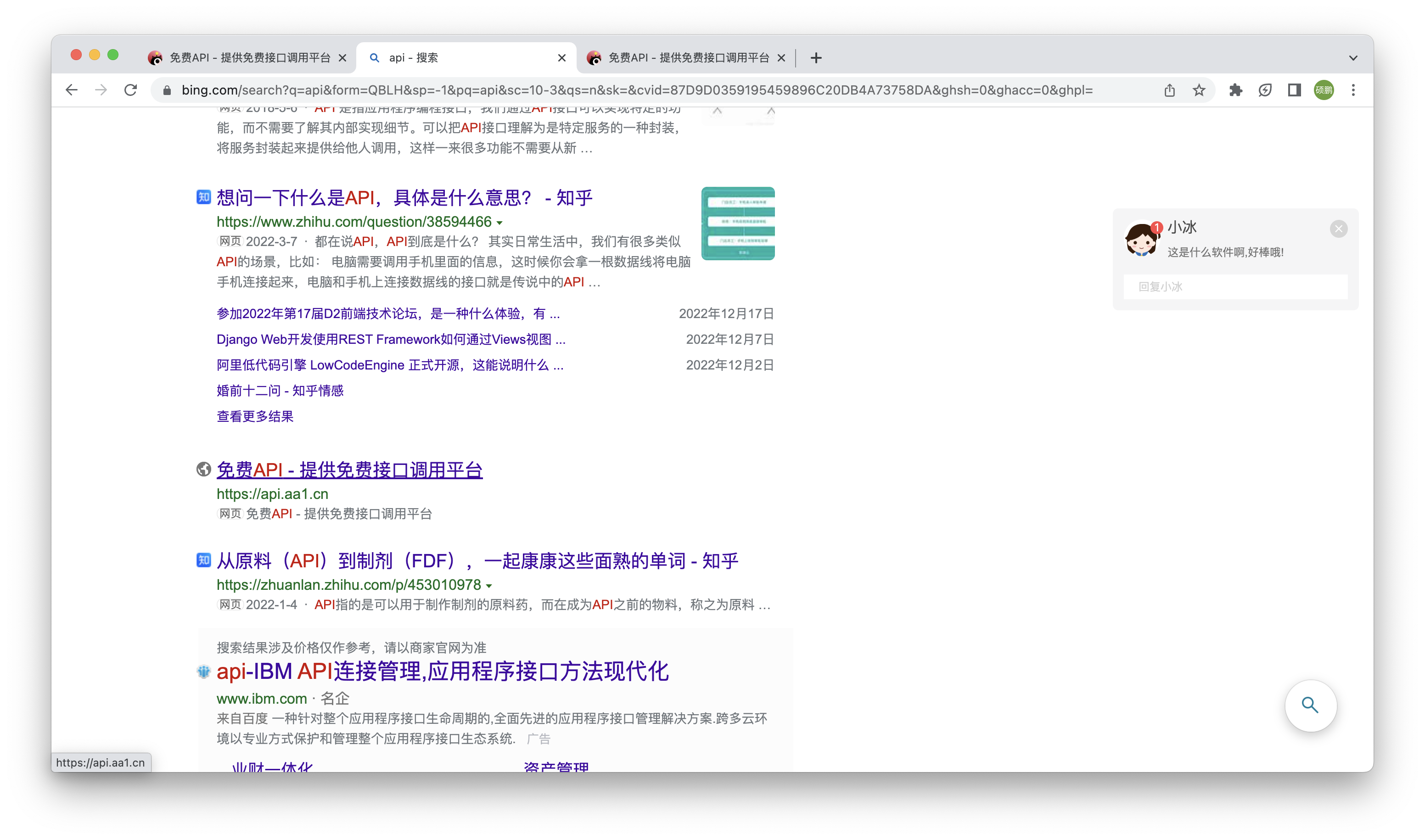1425x840 pixels.
Task: Open the result 从原料（API）到制剂（FDF）
Action: (x=477, y=561)
